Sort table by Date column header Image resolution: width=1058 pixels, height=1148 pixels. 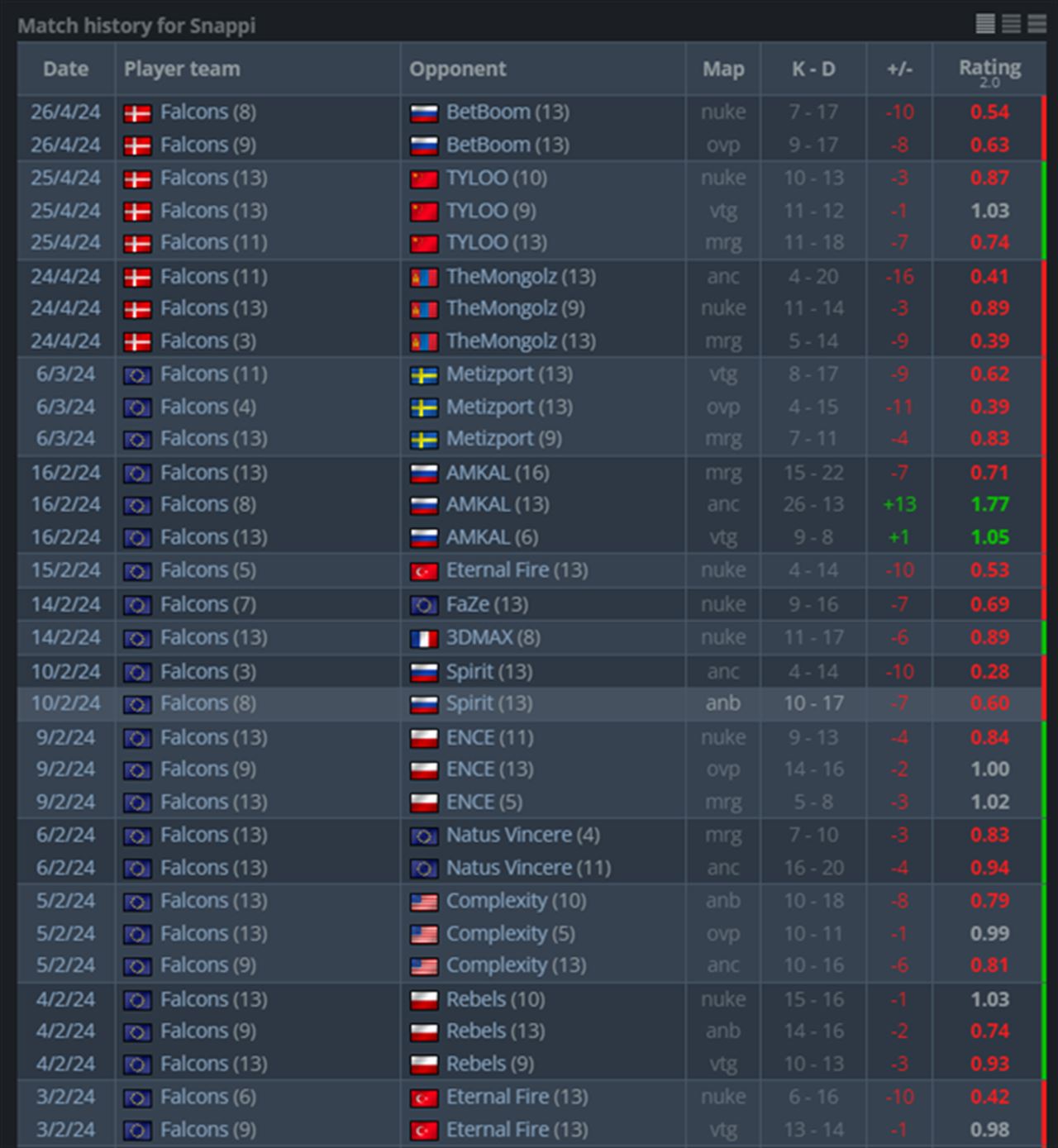(x=66, y=69)
